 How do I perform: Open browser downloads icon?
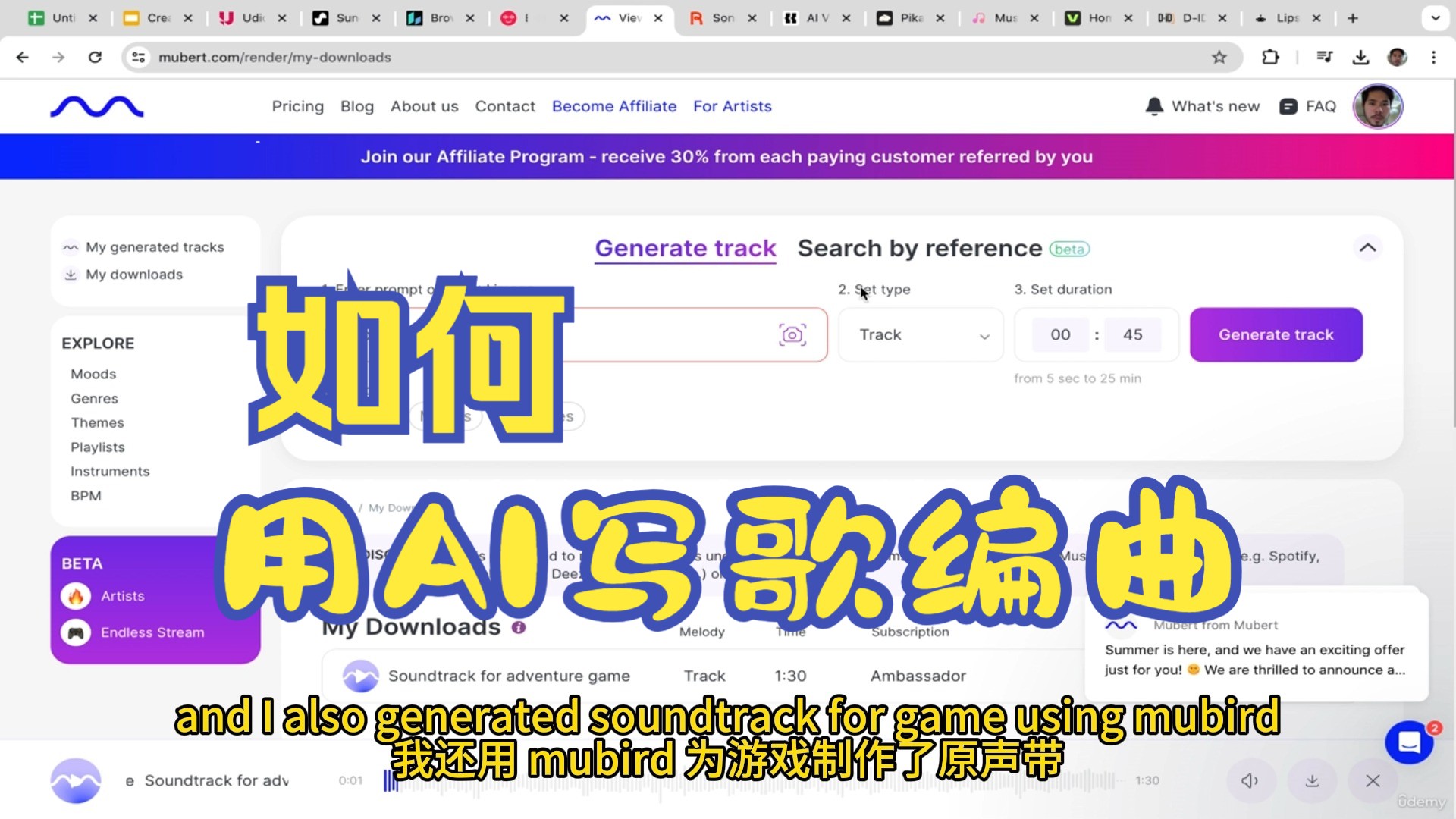point(1361,57)
